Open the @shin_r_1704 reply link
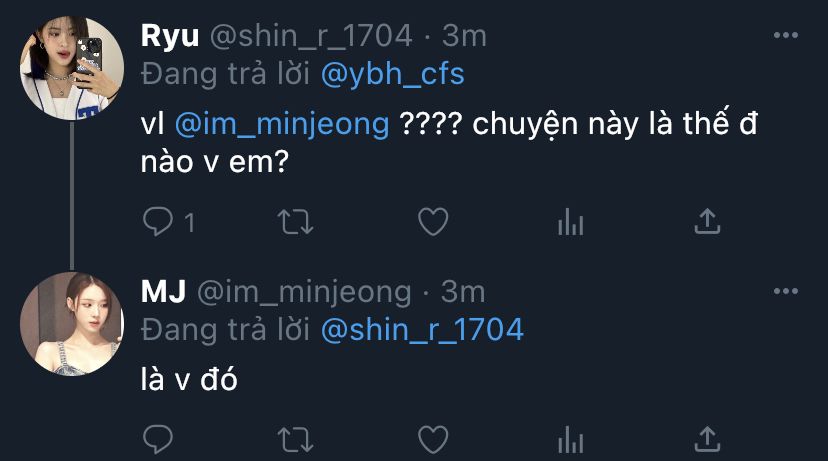The image size is (828, 461). click(422, 329)
